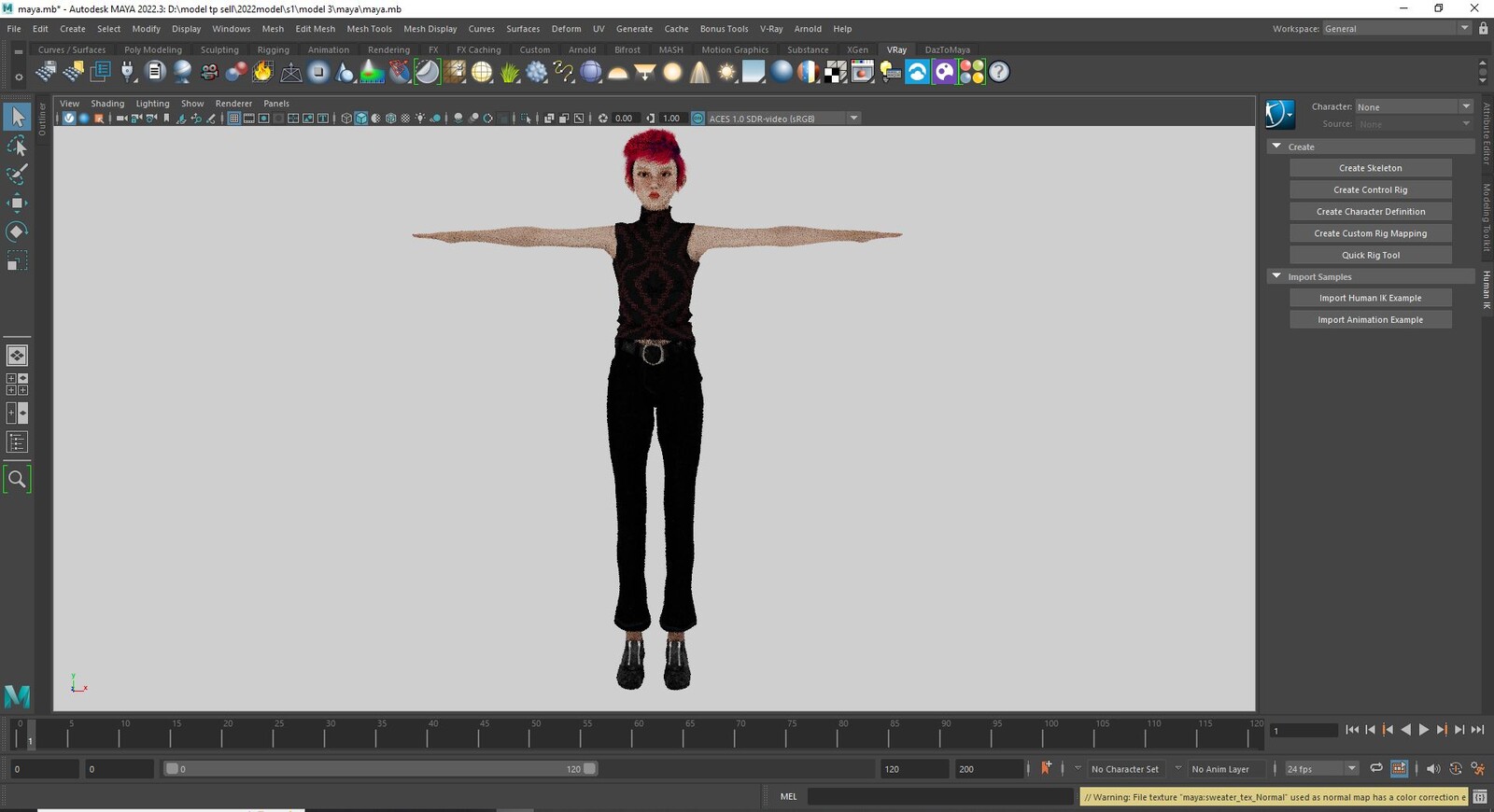1494x812 pixels.
Task: Play the animation forwards
Action: [1423, 730]
